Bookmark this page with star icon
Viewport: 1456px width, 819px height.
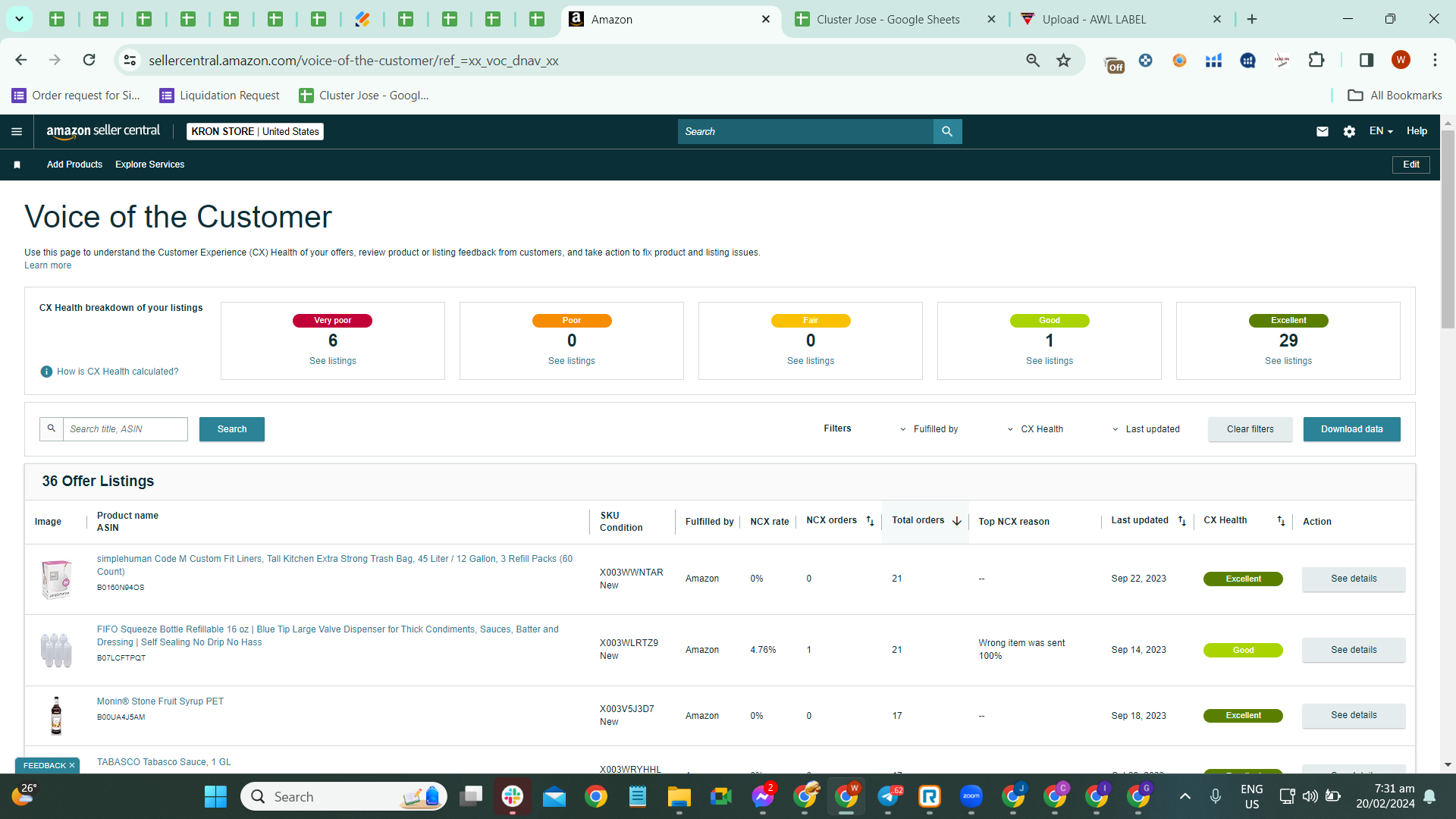click(1064, 60)
